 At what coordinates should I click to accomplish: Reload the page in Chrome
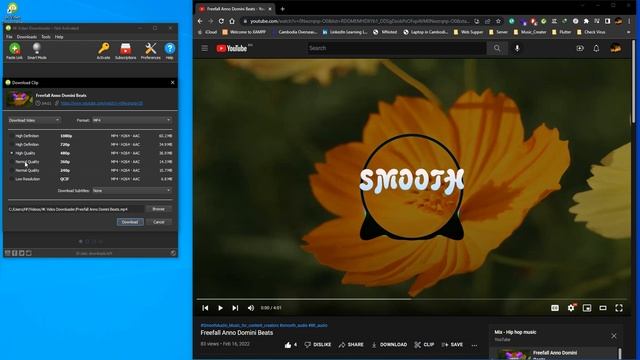[221, 21]
